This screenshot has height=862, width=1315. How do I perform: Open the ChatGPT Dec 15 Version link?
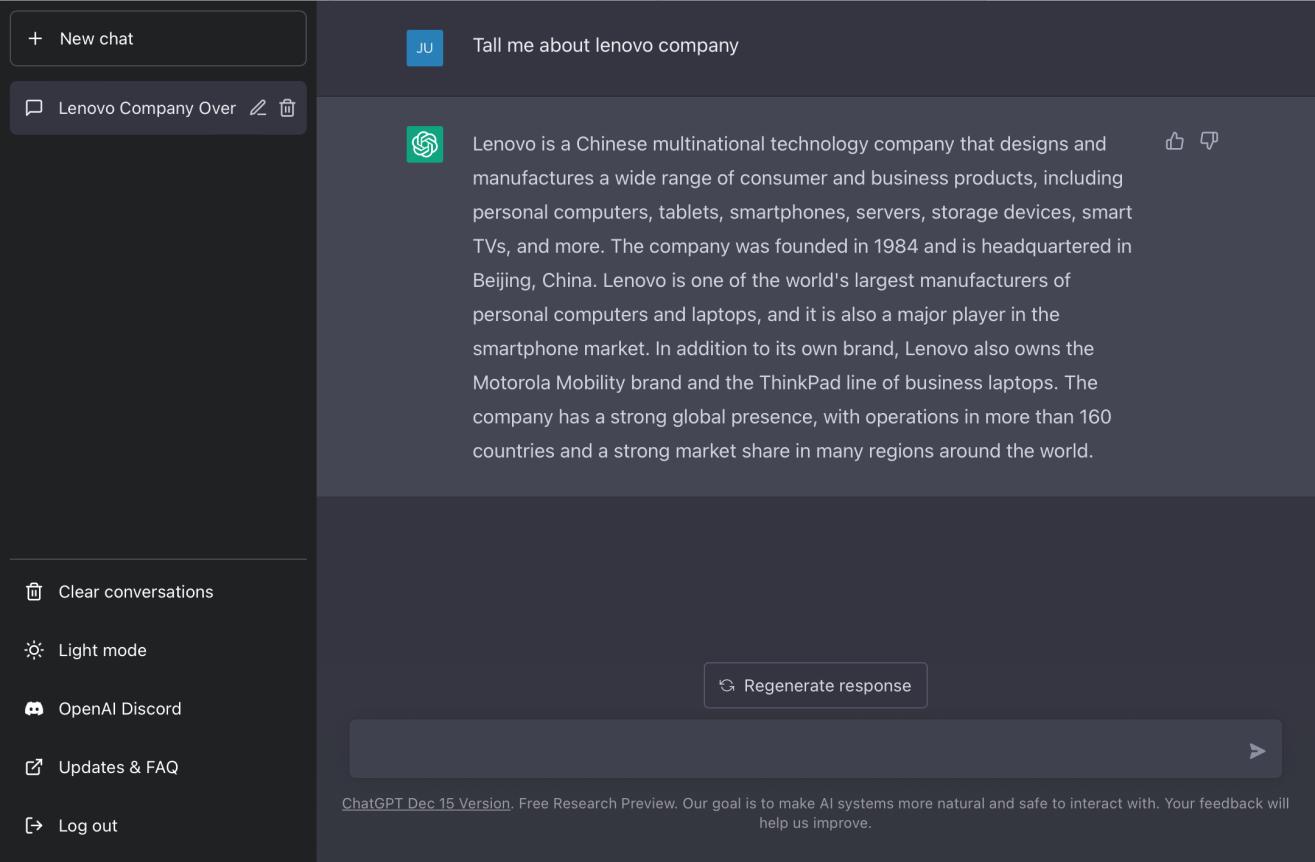426,803
